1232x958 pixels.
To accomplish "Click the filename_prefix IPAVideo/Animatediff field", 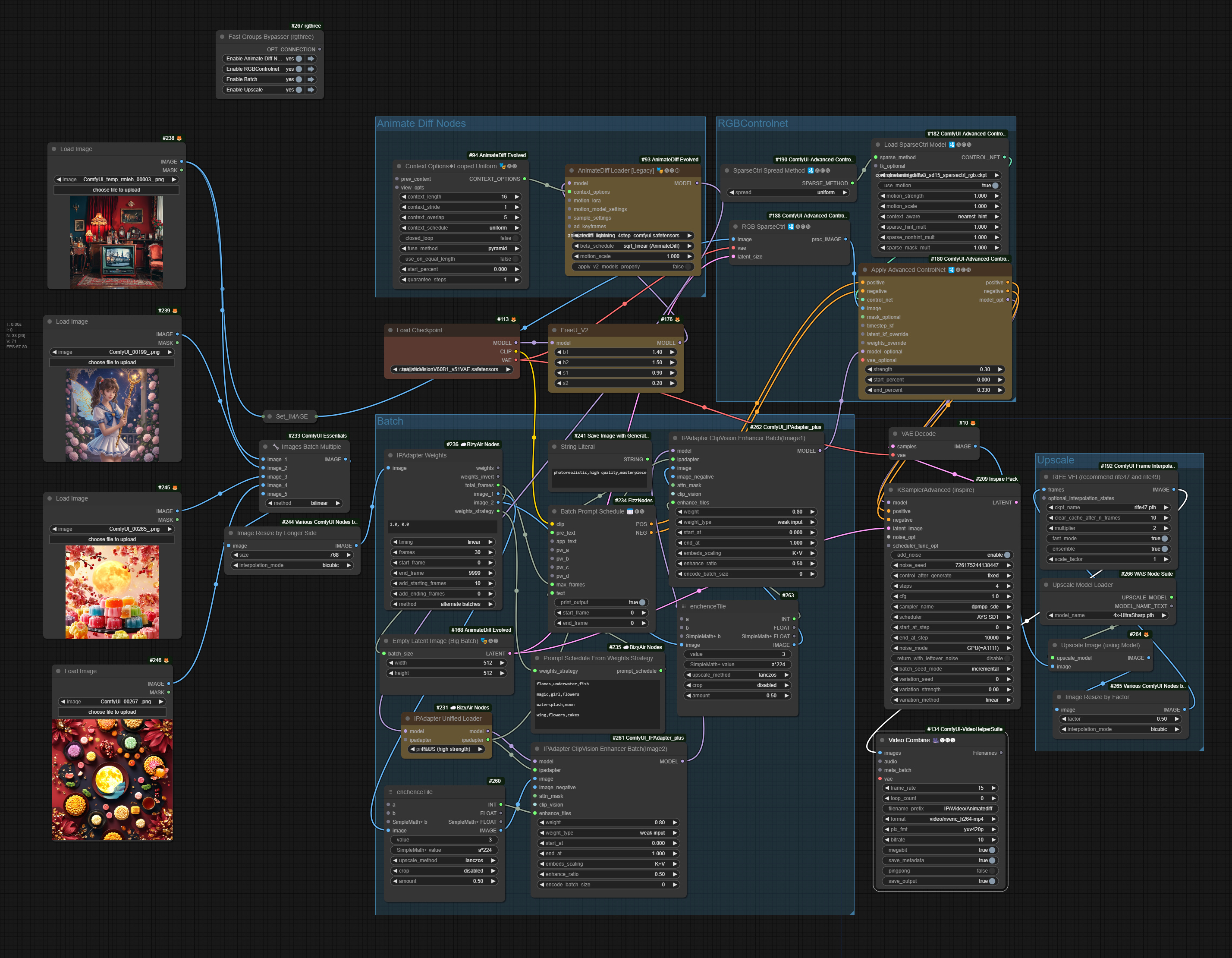I will point(940,809).
